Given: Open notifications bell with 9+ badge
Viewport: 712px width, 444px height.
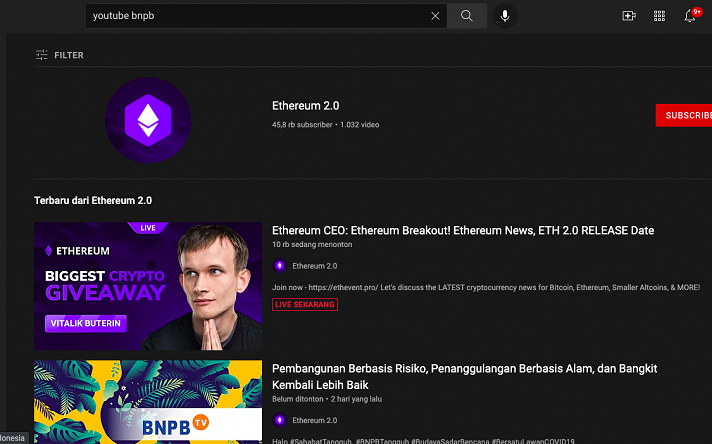Looking at the screenshot, I should click(x=690, y=16).
